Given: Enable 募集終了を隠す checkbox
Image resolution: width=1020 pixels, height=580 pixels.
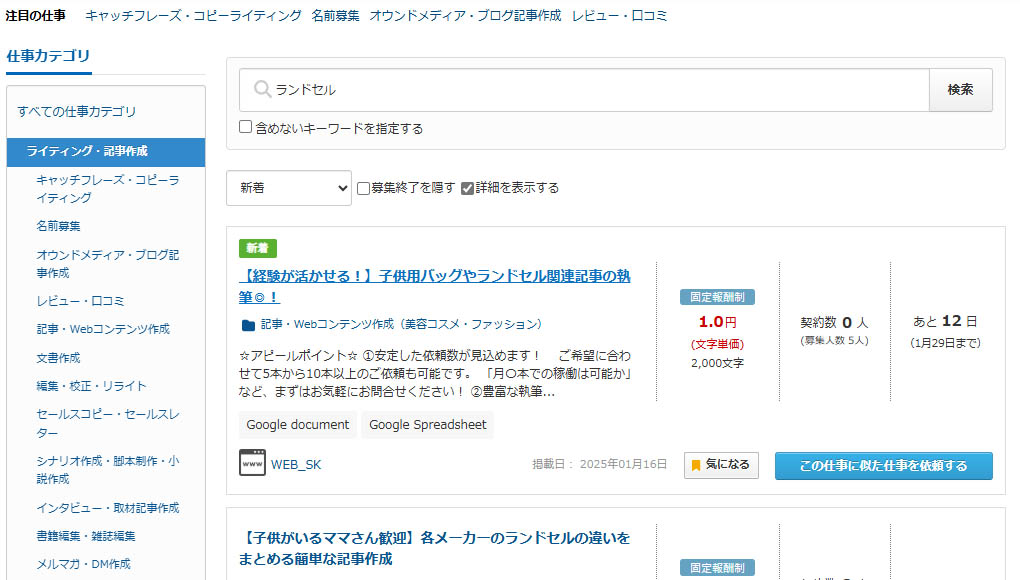Looking at the screenshot, I should click(x=364, y=189).
